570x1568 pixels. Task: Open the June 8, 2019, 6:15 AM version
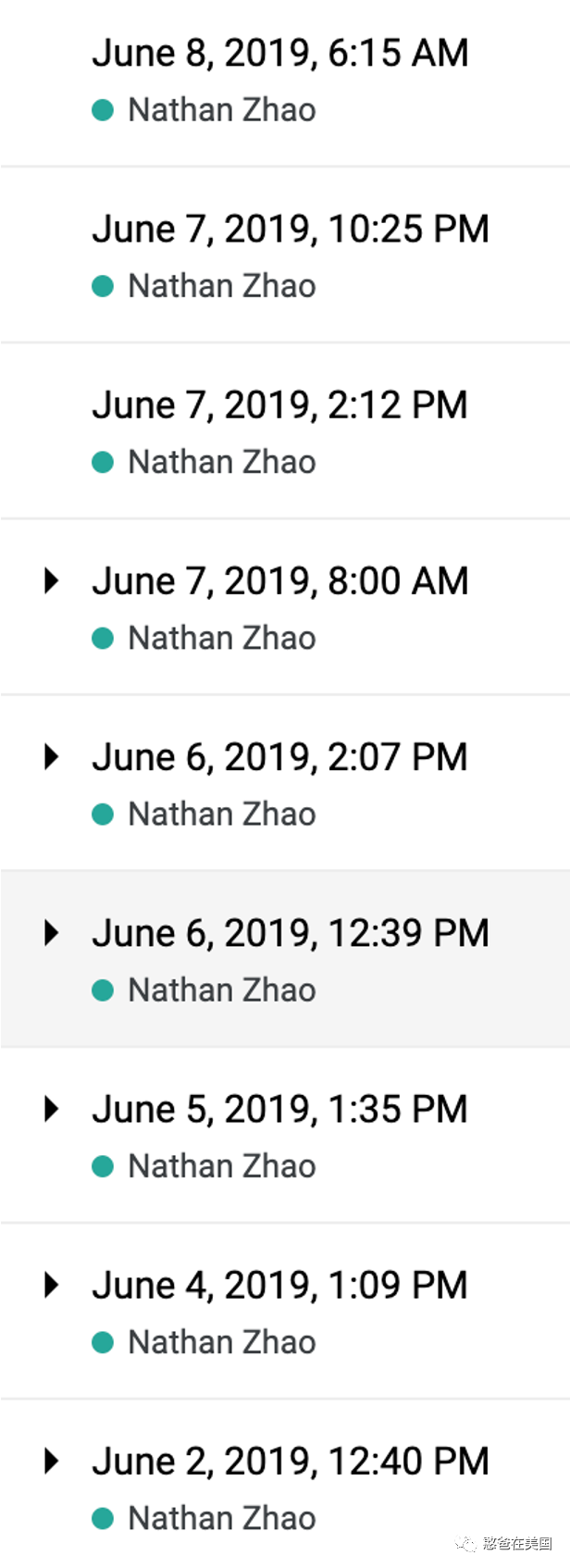[x=285, y=83]
